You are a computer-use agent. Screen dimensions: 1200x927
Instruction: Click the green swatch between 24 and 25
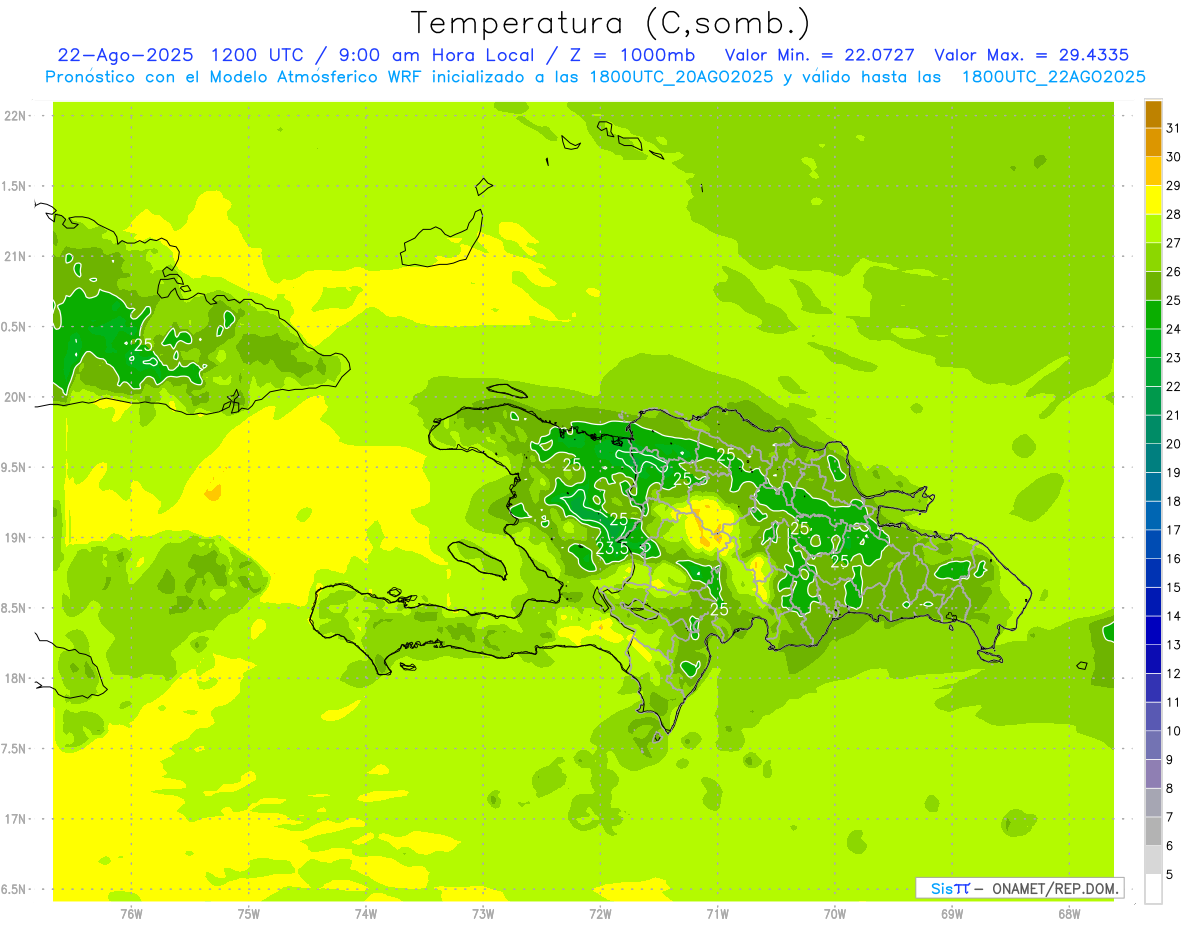point(1153,315)
